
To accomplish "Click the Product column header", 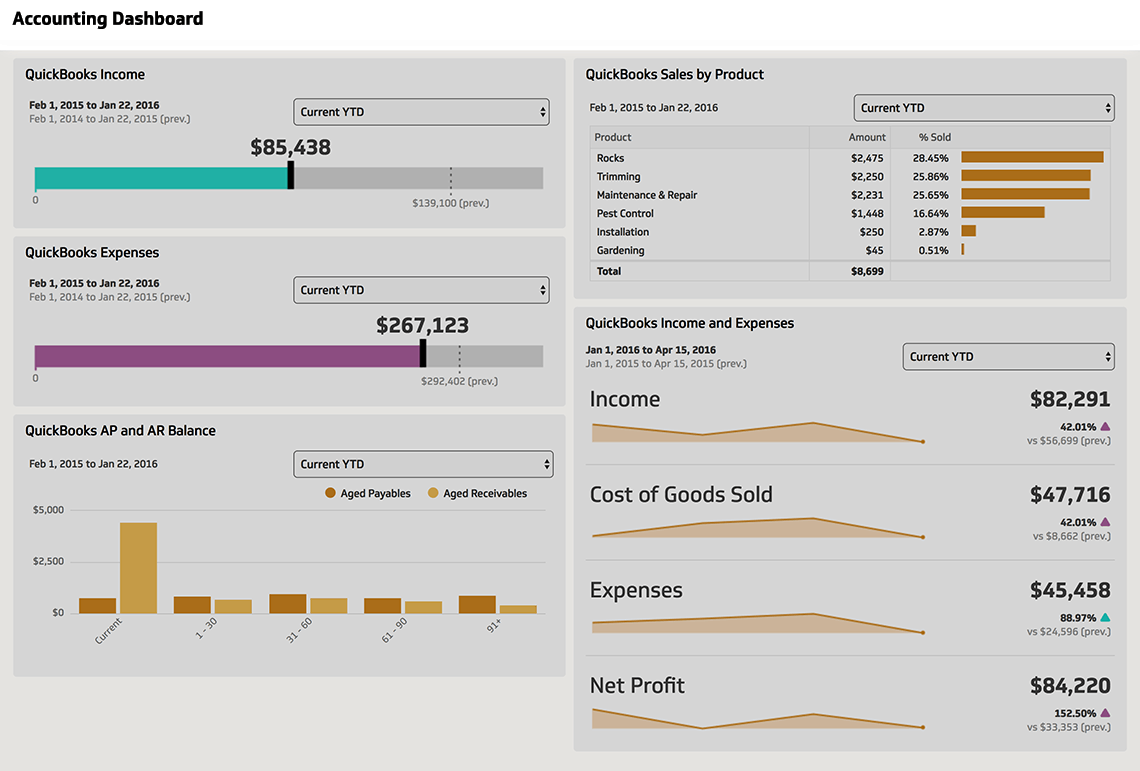I will (x=613, y=137).
